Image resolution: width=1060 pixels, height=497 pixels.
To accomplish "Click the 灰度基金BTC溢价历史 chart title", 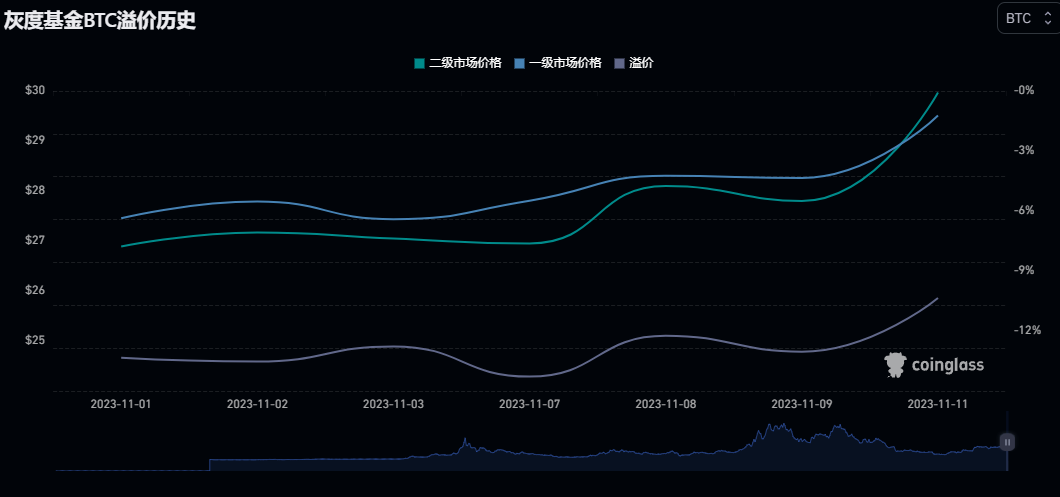I will (99, 20).
